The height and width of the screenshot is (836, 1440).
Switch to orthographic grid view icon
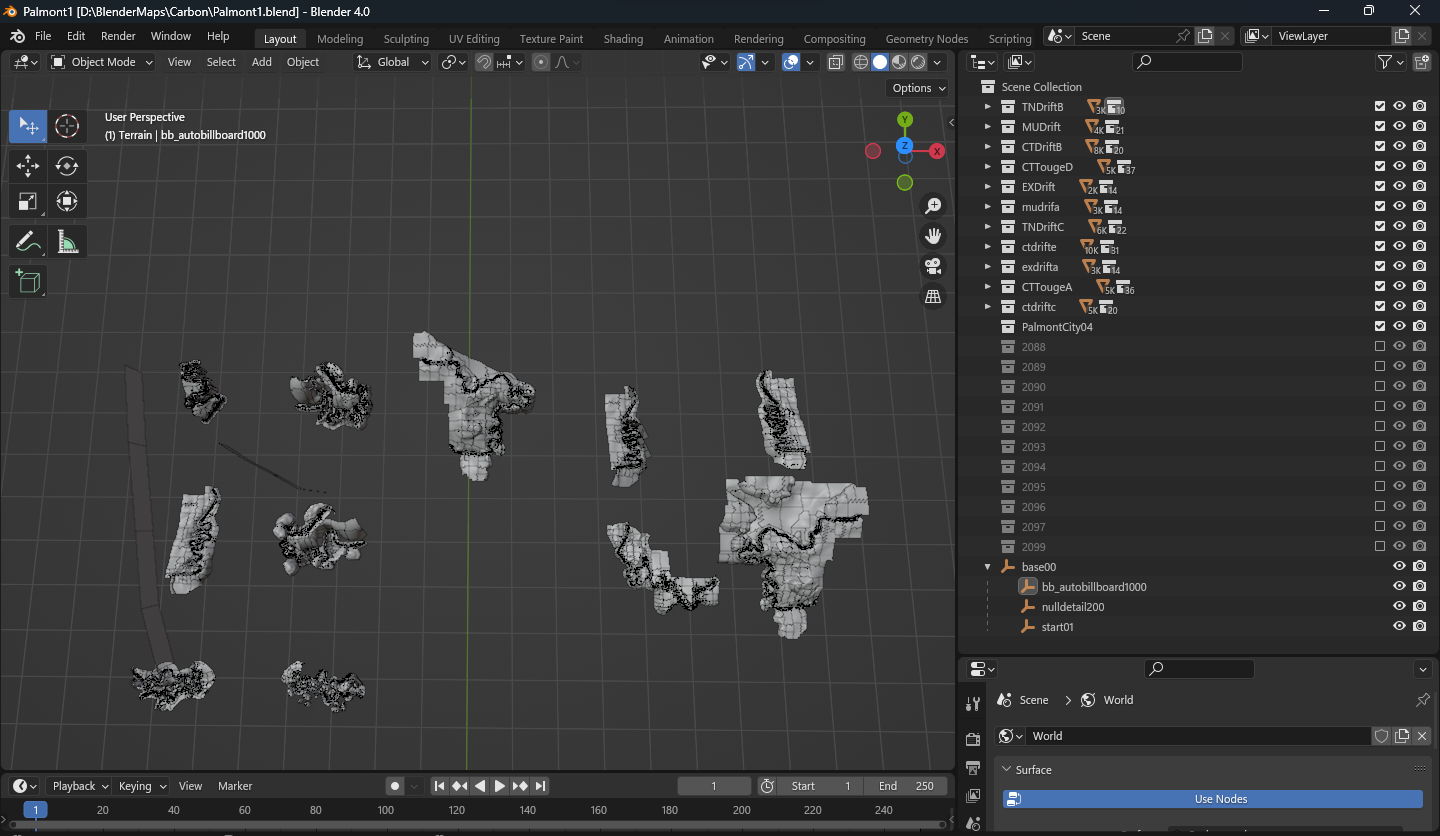(933, 296)
